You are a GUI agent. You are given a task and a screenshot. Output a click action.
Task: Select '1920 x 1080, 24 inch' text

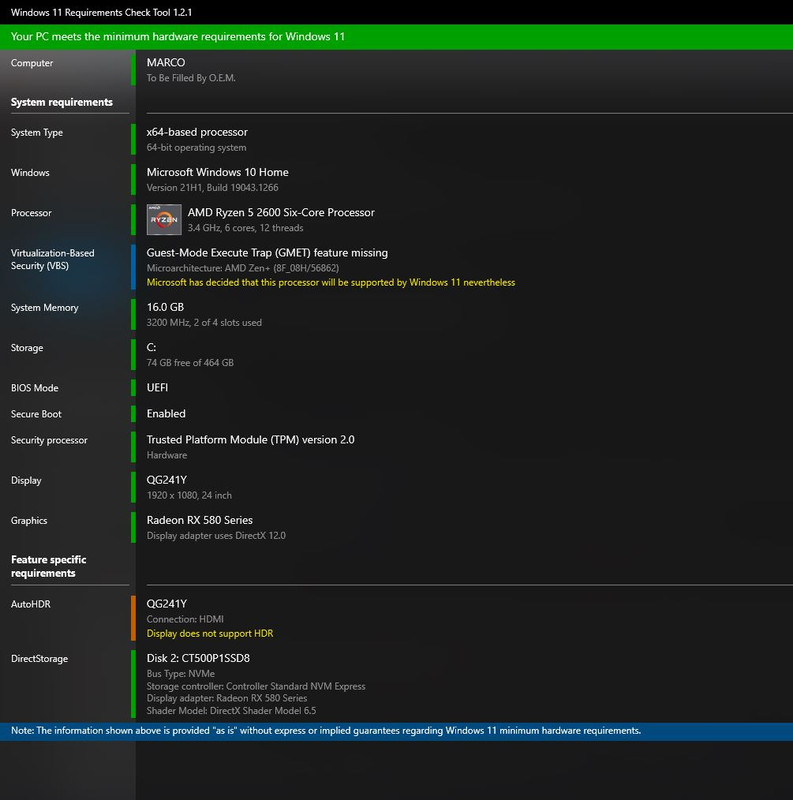click(189, 495)
